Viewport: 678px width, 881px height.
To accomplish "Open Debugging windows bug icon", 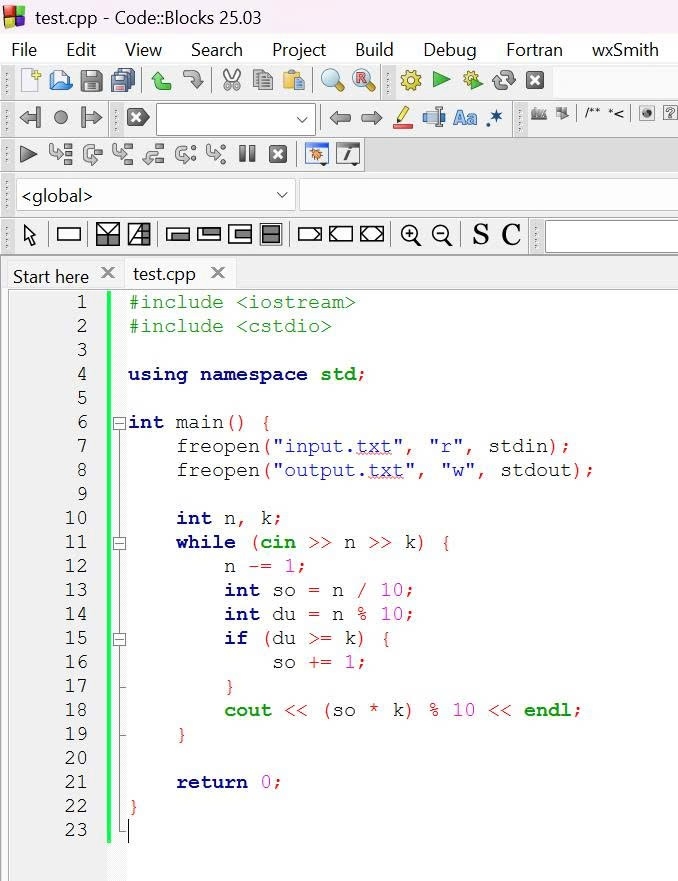I will (317, 153).
